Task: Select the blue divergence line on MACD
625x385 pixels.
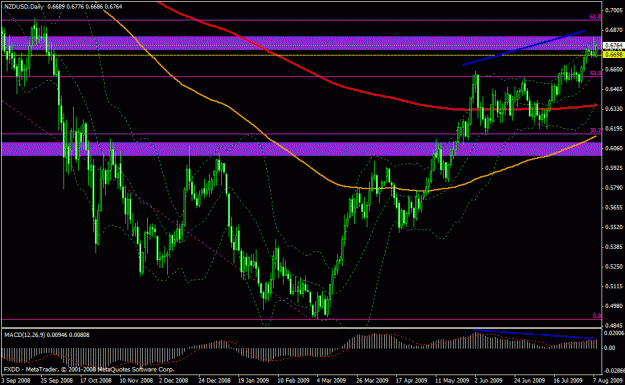Action: click(x=535, y=334)
